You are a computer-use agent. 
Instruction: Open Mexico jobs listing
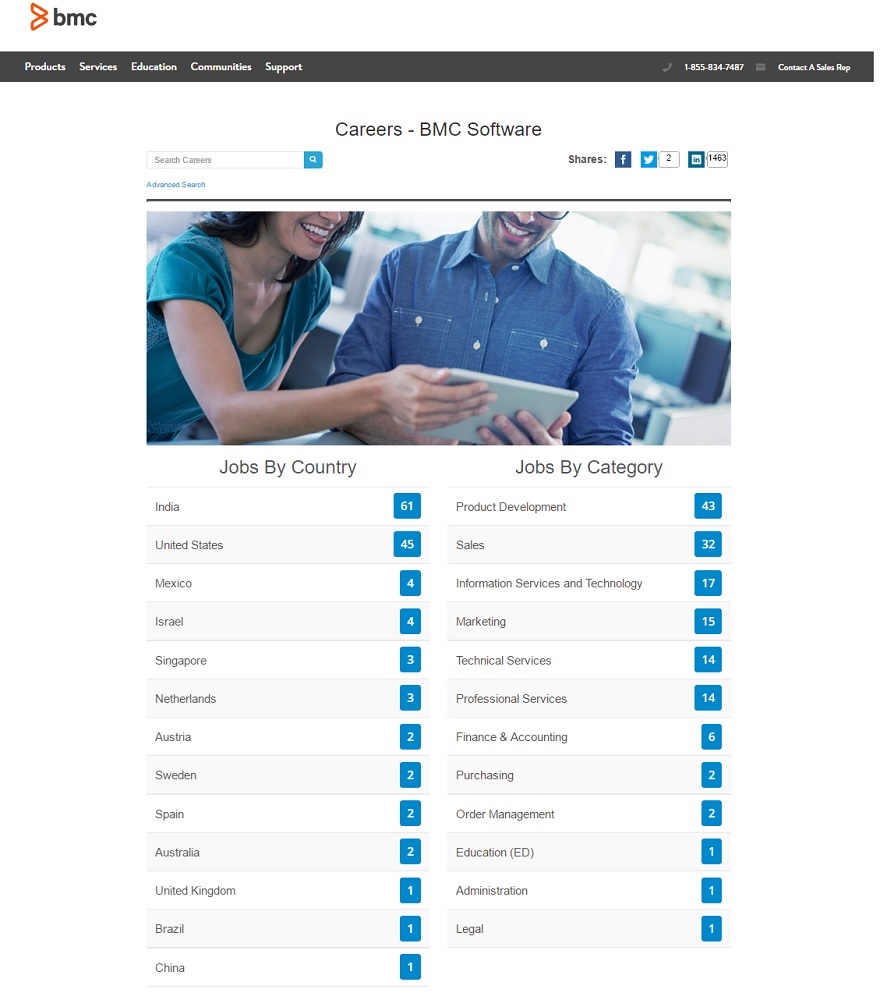[288, 583]
